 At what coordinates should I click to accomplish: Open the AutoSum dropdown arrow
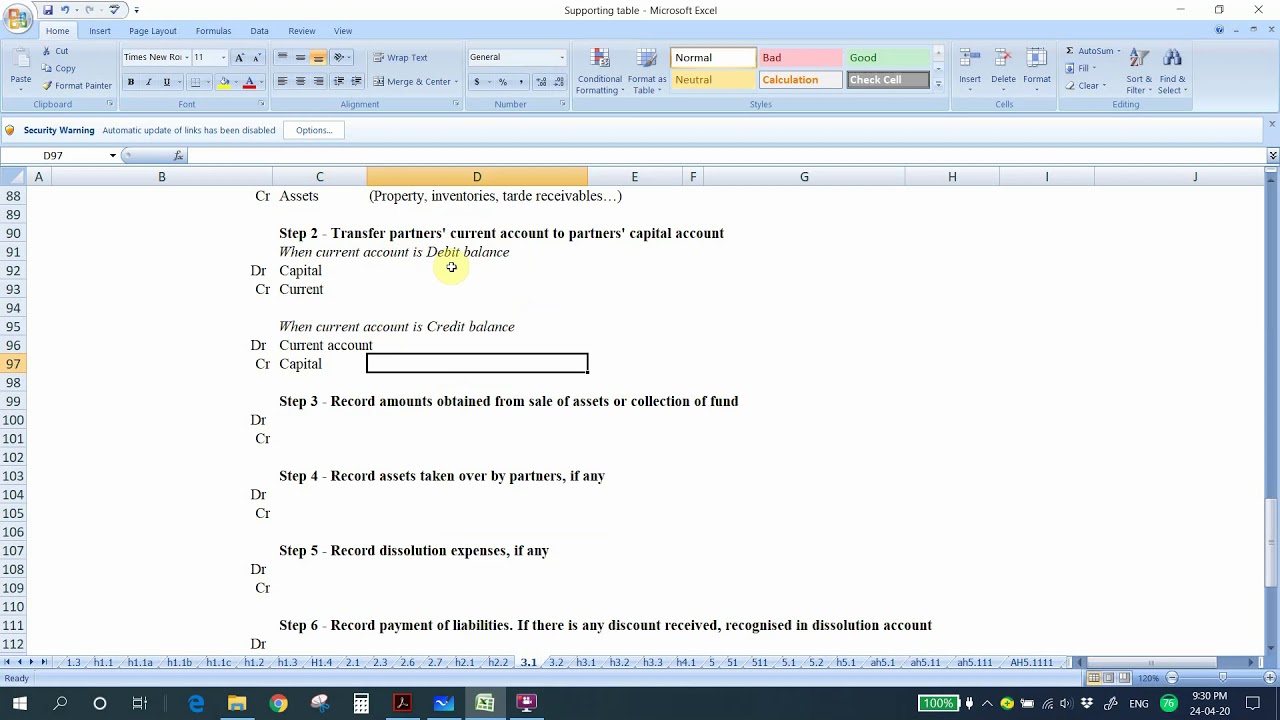tap(1118, 51)
